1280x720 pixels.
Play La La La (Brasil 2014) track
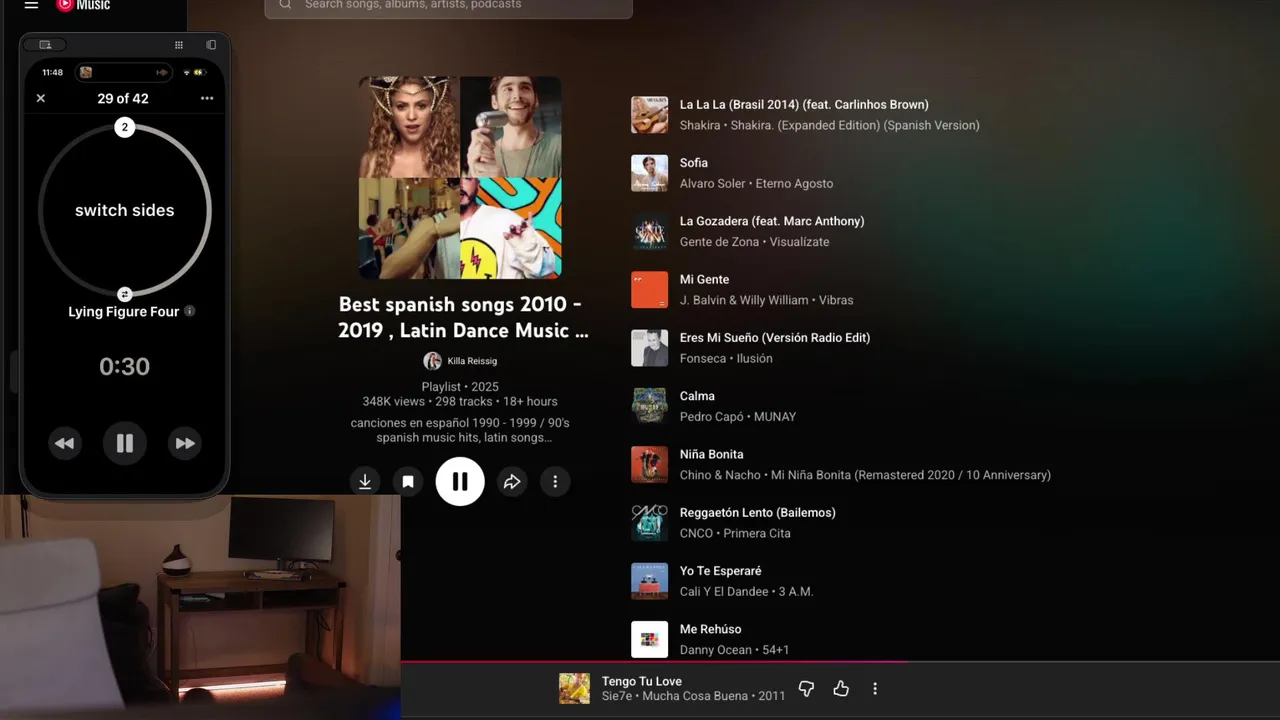[x=804, y=104]
